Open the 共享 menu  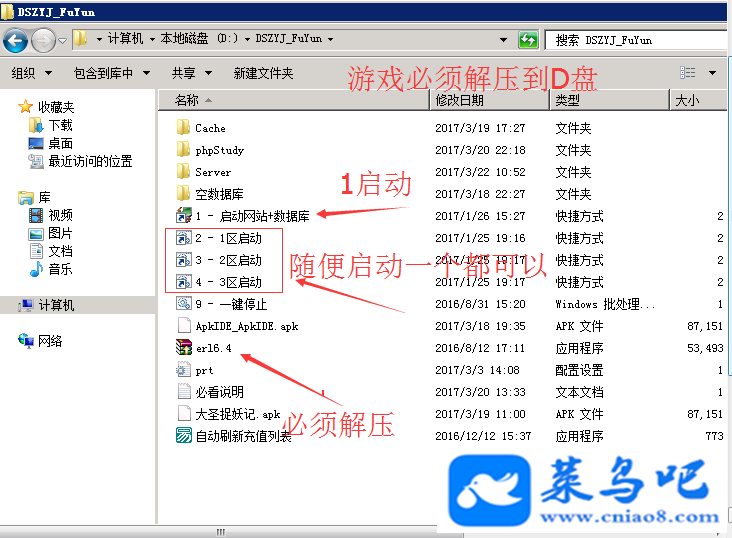click(x=192, y=73)
